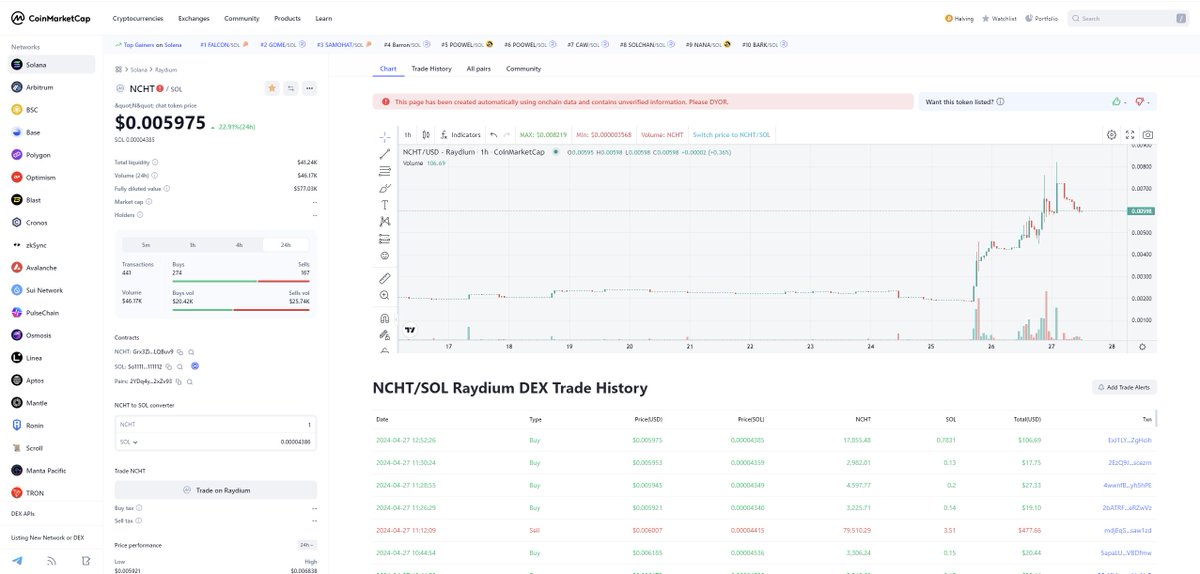The height and width of the screenshot is (574, 1200).
Task: Switch to the Chart tab
Action: pos(390,69)
